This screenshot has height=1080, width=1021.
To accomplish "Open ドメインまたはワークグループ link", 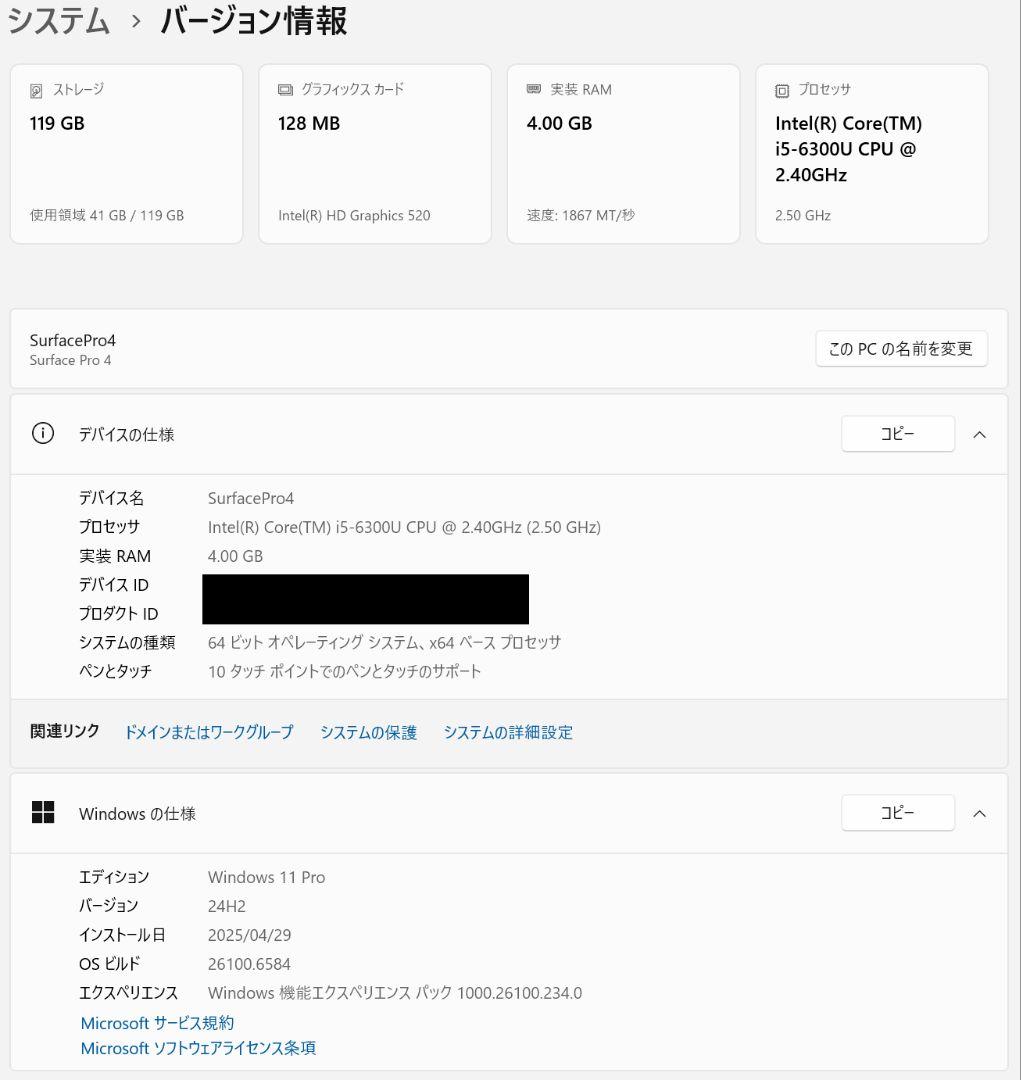I will [x=209, y=732].
